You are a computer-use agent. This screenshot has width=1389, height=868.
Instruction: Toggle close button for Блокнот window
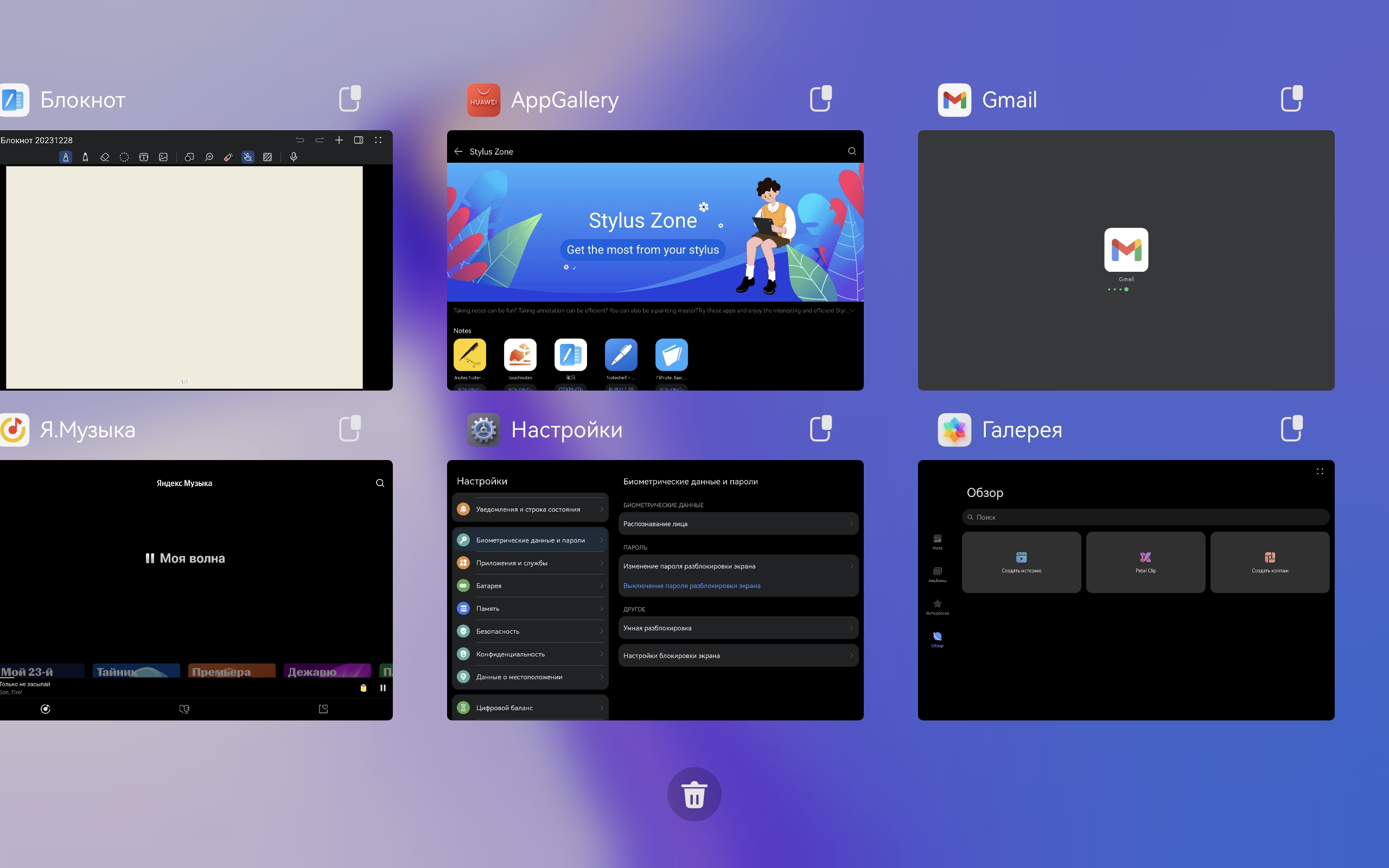[x=350, y=99]
